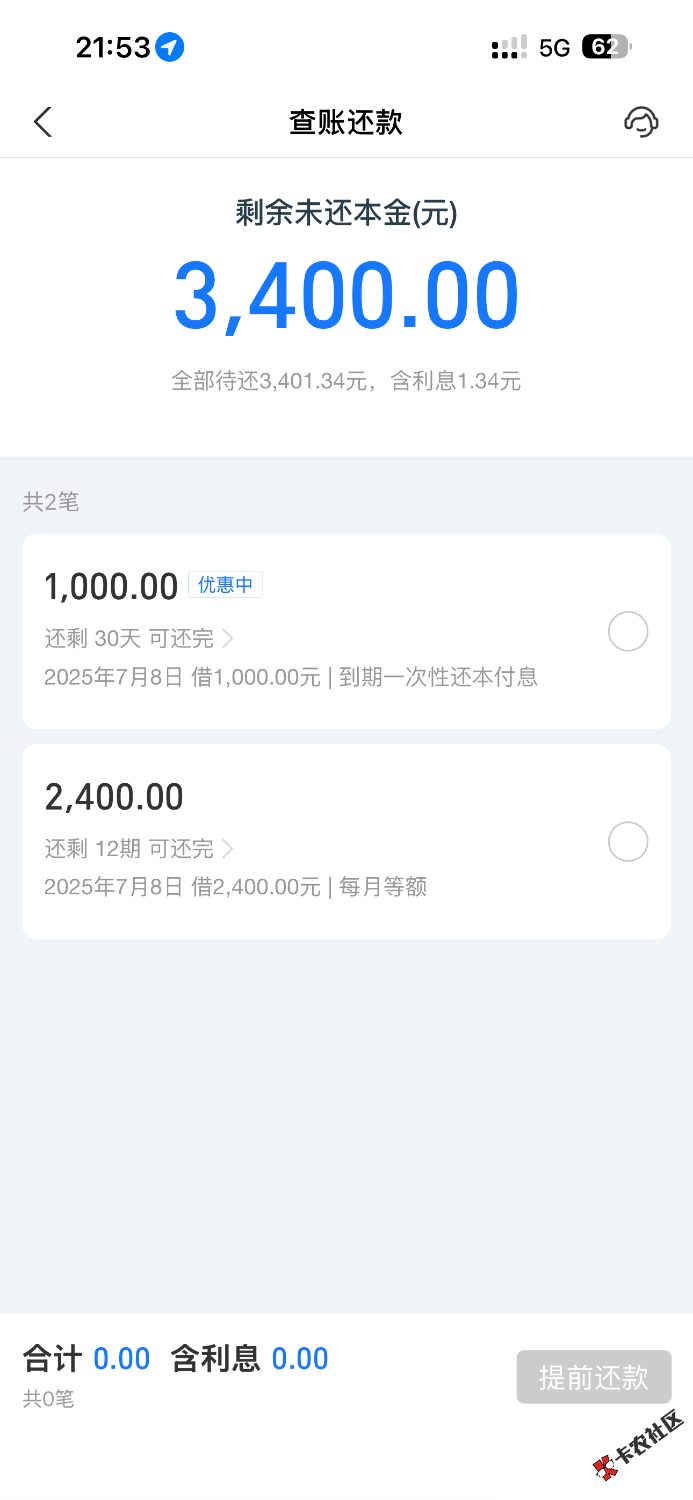Select the 2,400.00 loan radio button
The width and height of the screenshot is (693, 1500).
coord(628,842)
